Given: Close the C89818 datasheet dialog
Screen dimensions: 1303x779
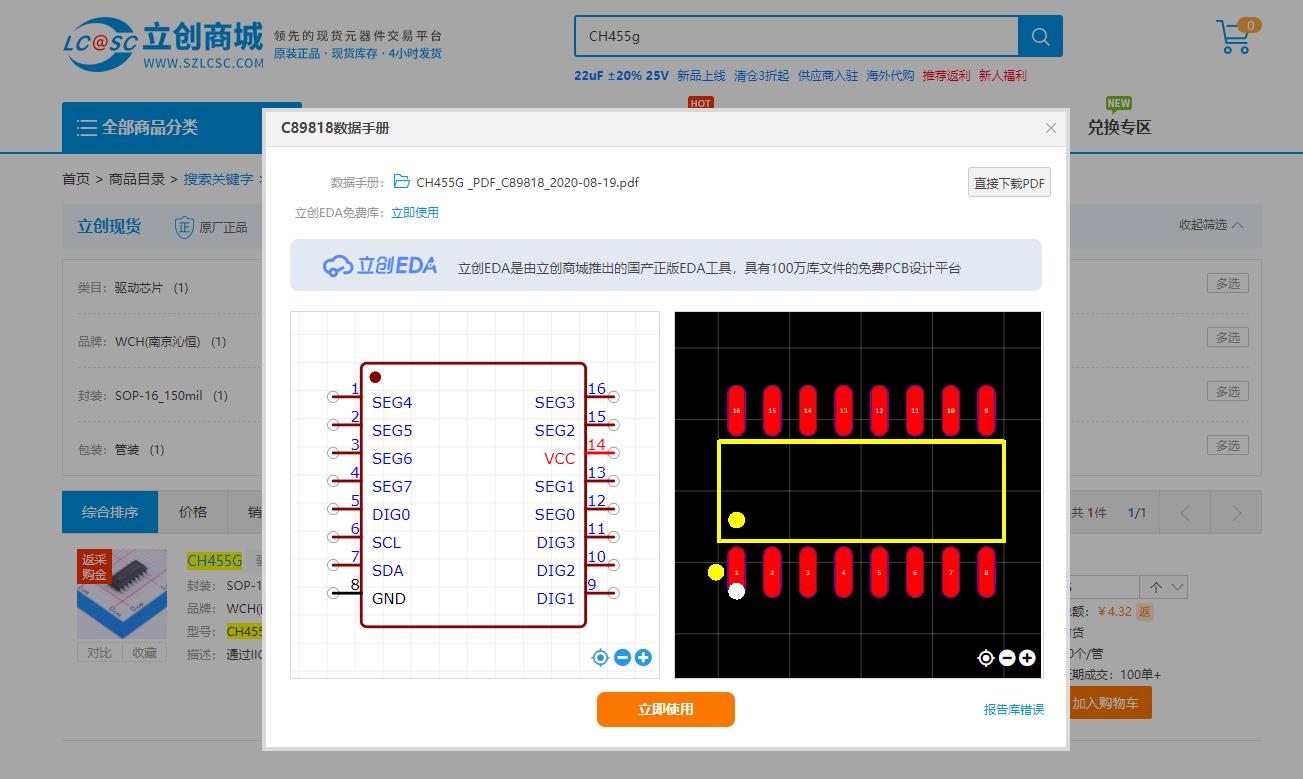Looking at the screenshot, I should click(x=1050, y=128).
